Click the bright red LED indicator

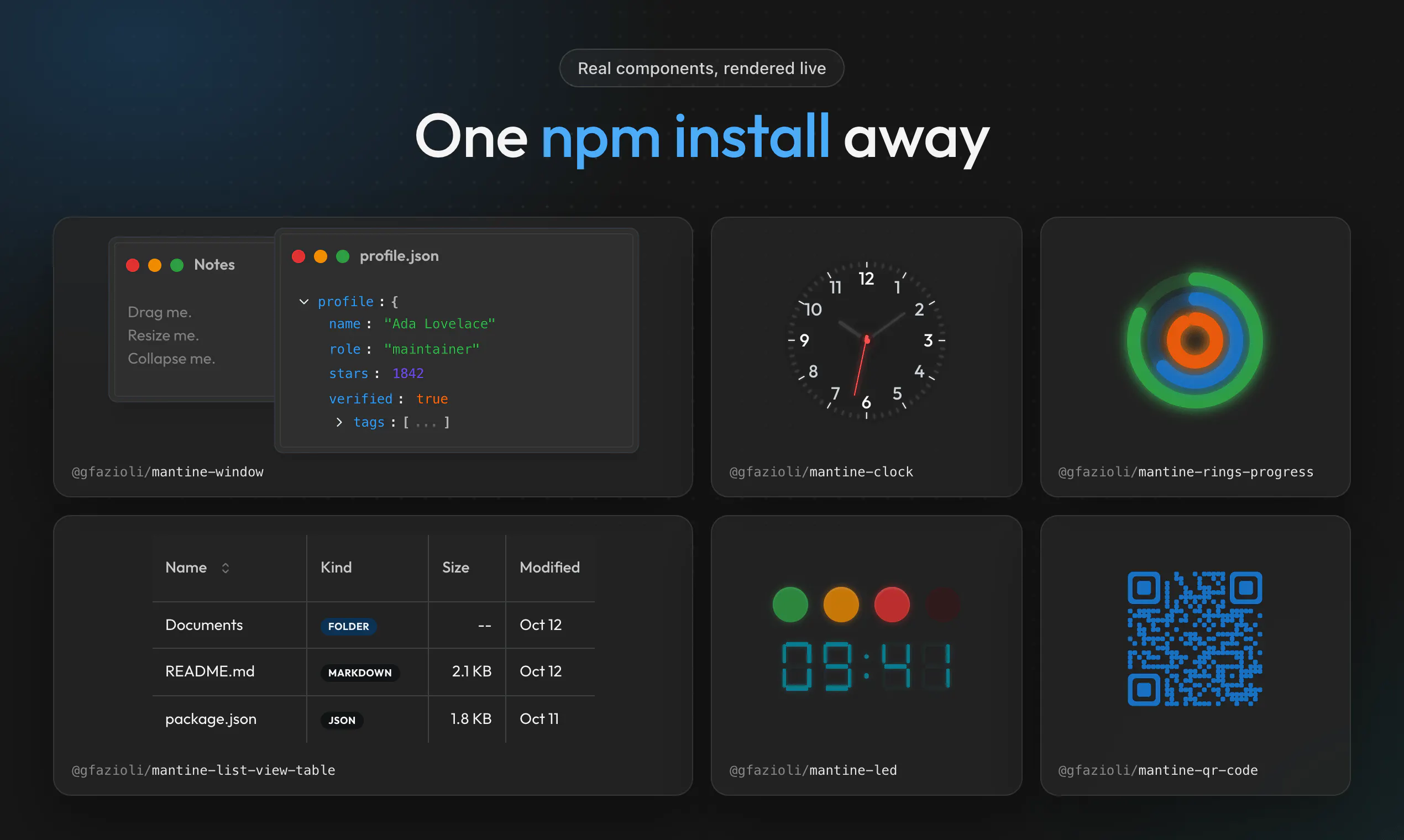(x=892, y=605)
